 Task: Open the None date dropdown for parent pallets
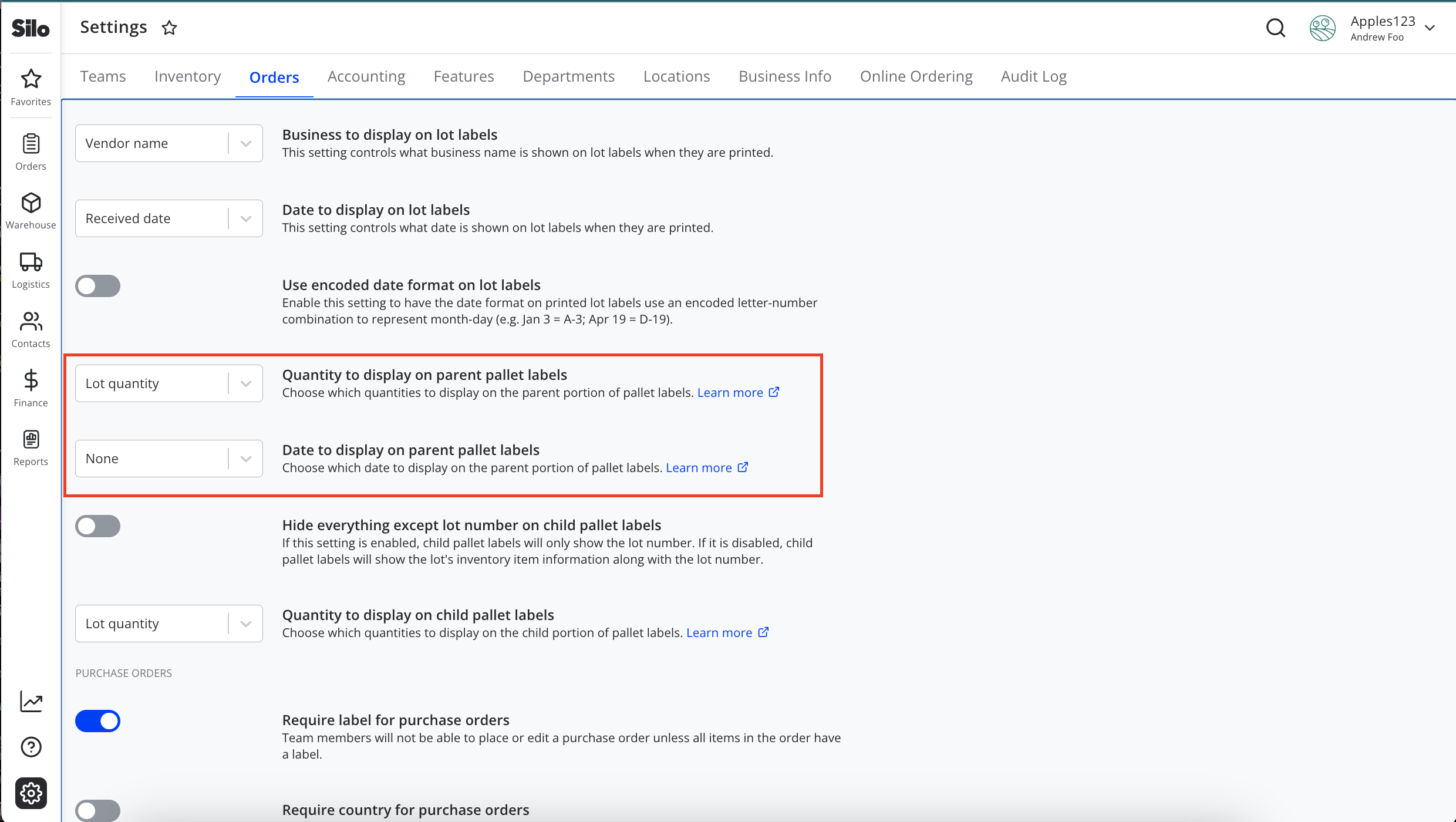[168, 459]
